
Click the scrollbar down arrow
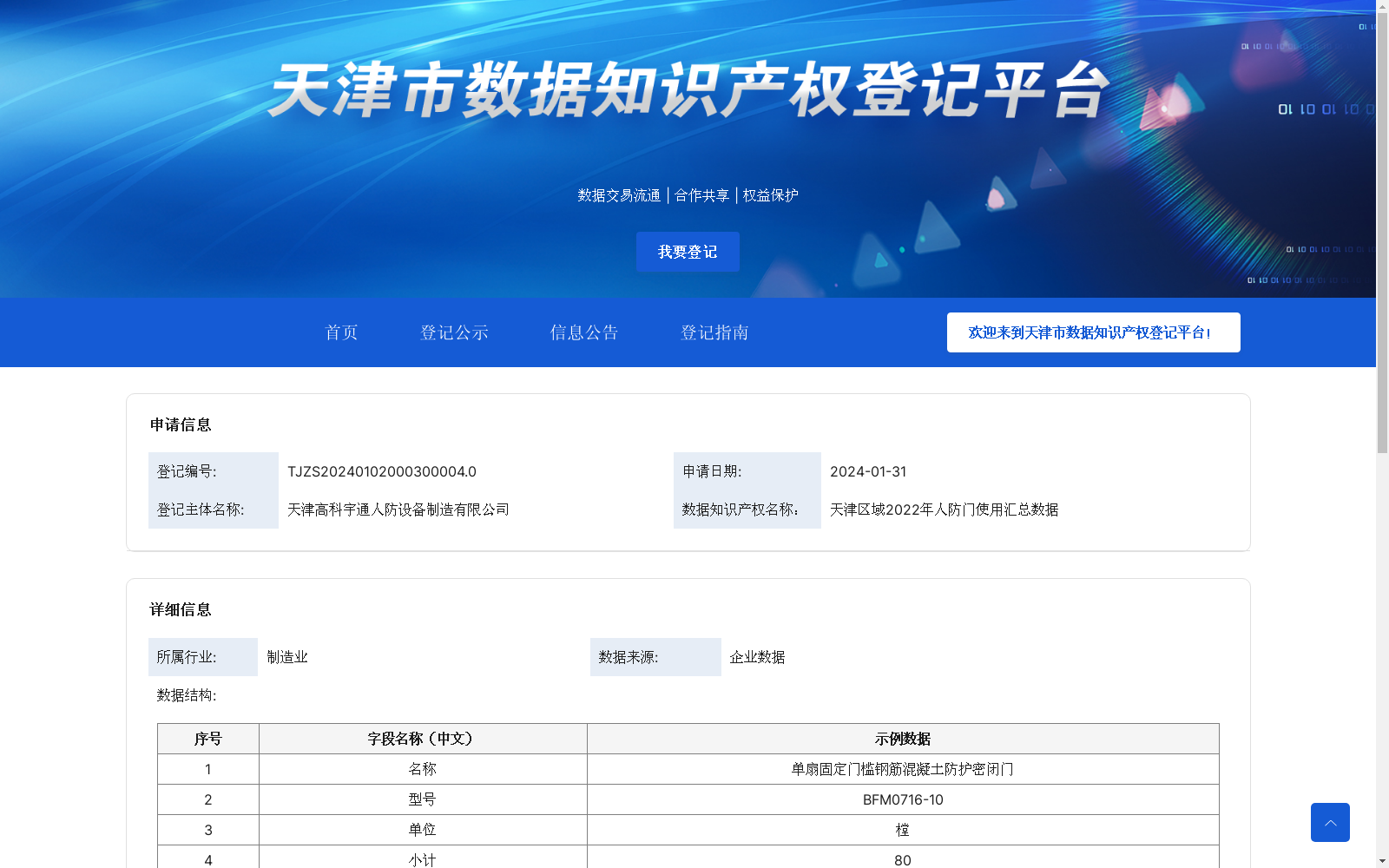1382,862
